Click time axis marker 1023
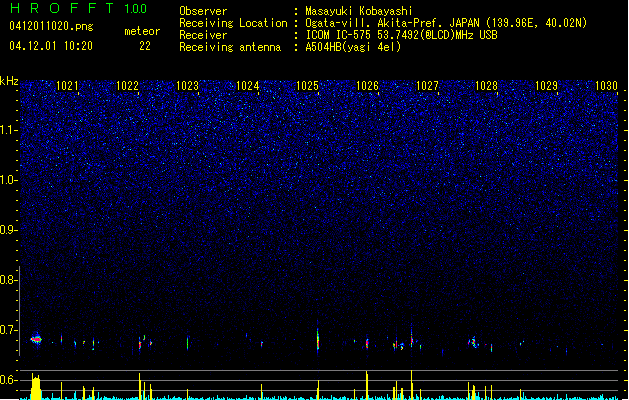This screenshot has height=400, width=629. coord(187,85)
